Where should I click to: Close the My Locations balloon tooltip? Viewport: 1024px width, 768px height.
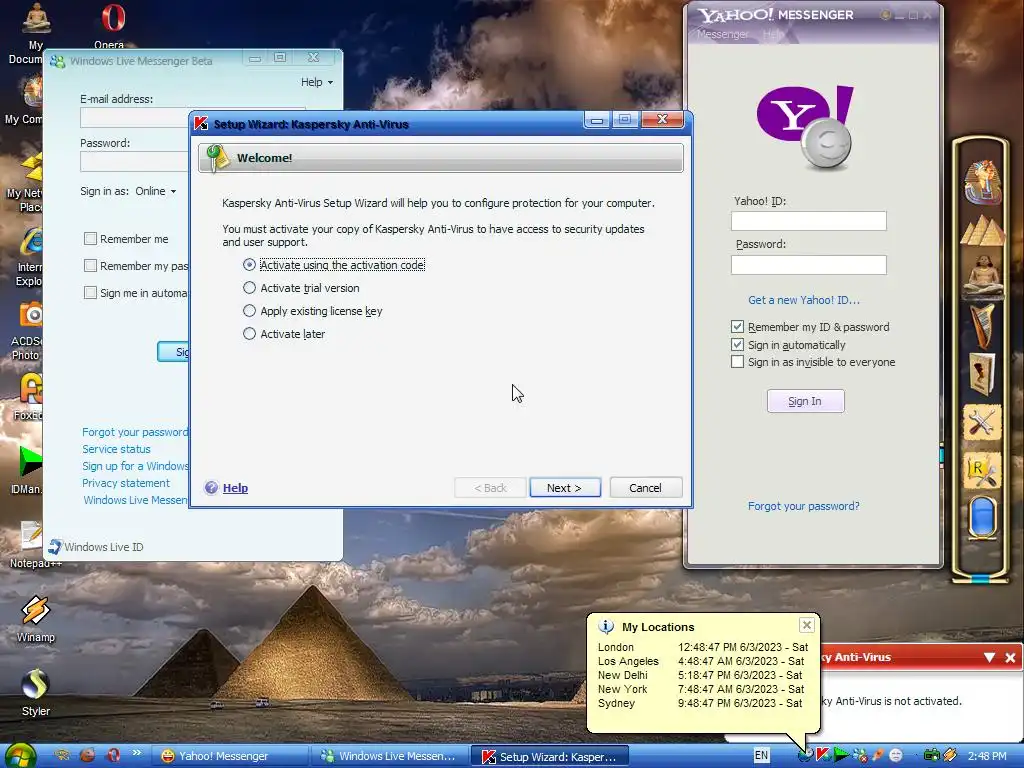click(807, 625)
